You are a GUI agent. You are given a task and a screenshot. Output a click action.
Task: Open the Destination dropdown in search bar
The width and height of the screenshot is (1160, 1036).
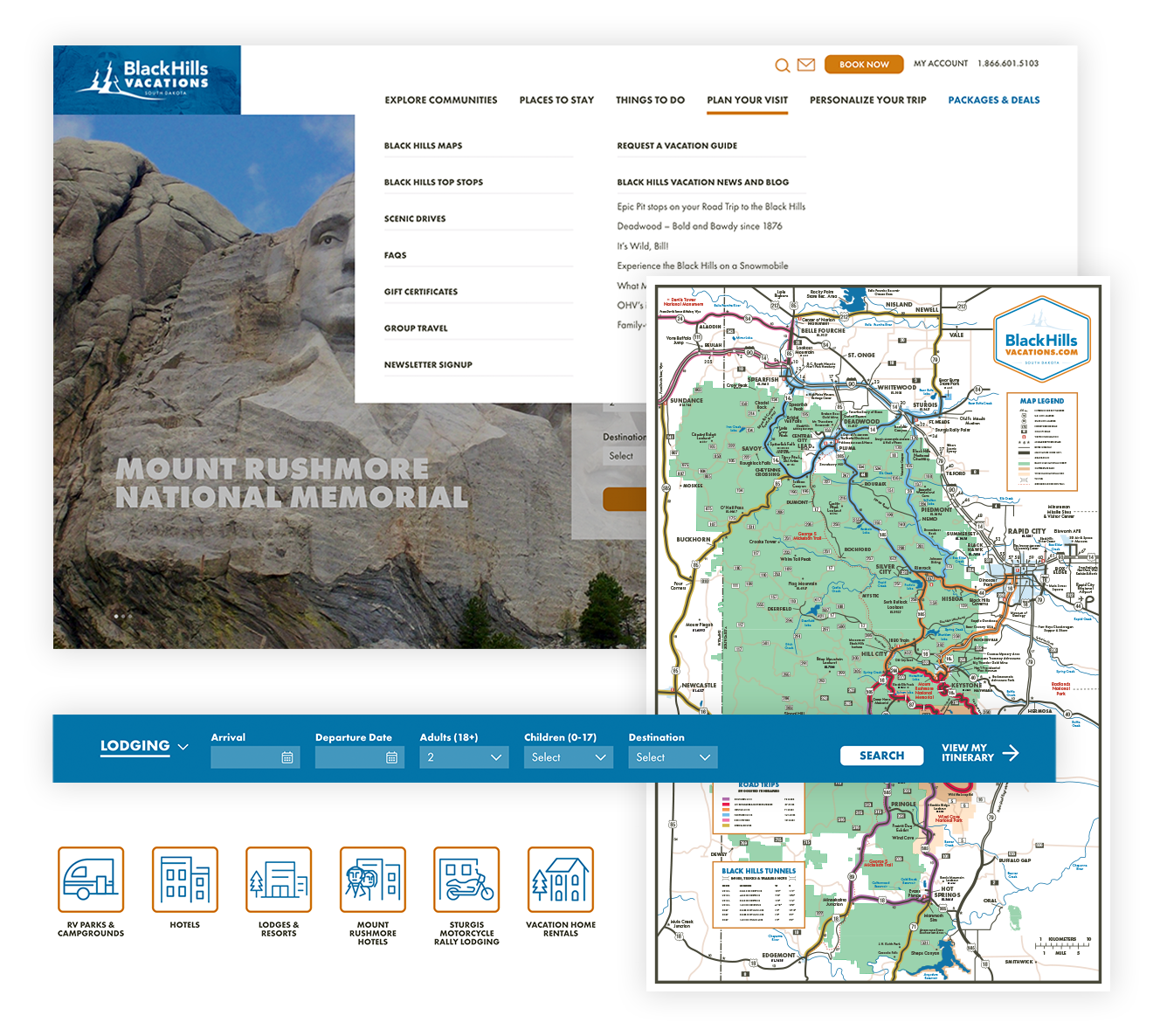673,757
